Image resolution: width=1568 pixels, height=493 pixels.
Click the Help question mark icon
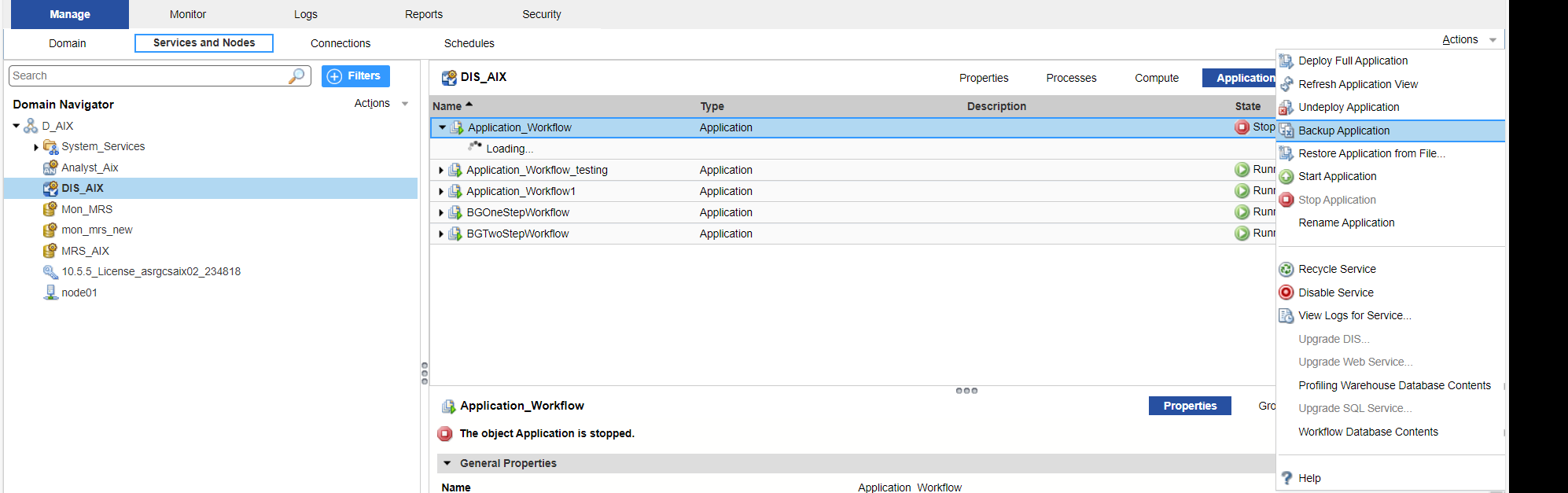(x=1286, y=478)
